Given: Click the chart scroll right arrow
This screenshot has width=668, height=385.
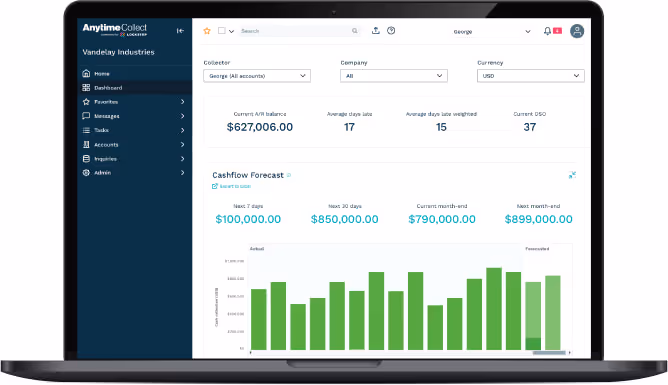Looking at the screenshot, I should 570,353.
